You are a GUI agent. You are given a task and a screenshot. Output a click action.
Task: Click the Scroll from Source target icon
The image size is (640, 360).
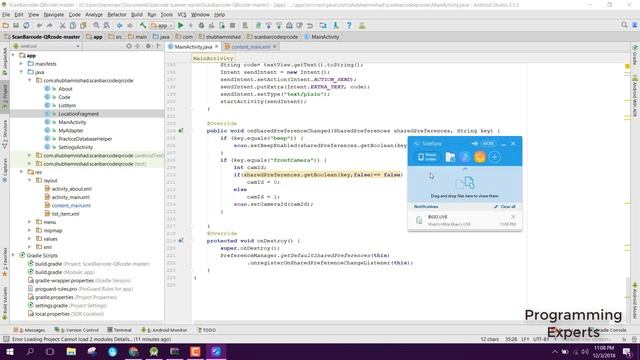click(x=129, y=46)
